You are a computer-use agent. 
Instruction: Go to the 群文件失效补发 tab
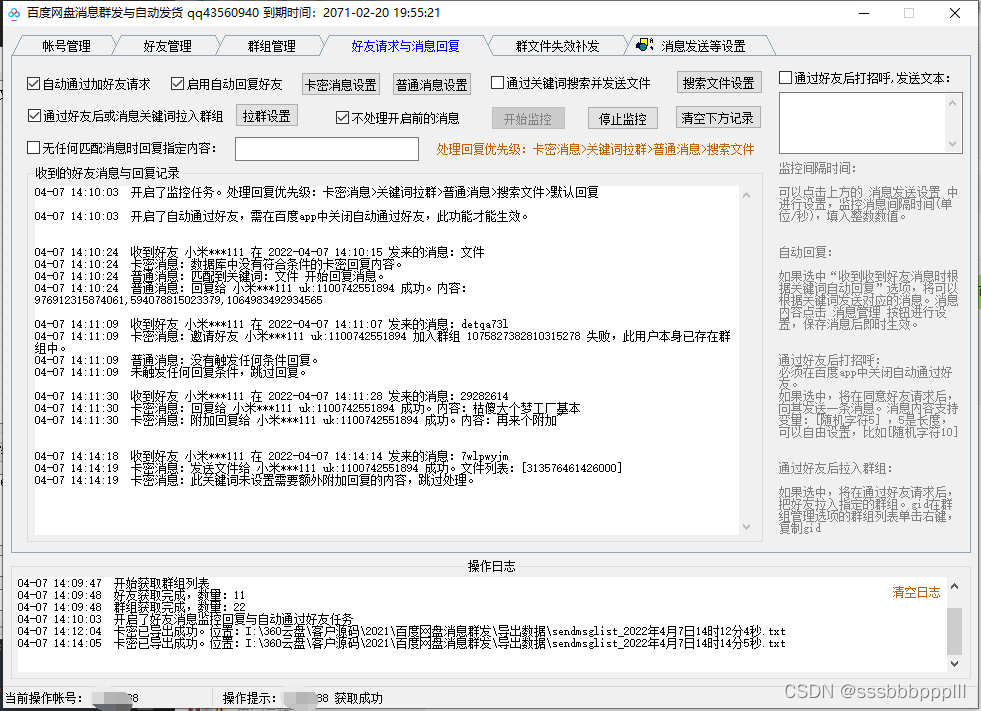[x=557, y=46]
